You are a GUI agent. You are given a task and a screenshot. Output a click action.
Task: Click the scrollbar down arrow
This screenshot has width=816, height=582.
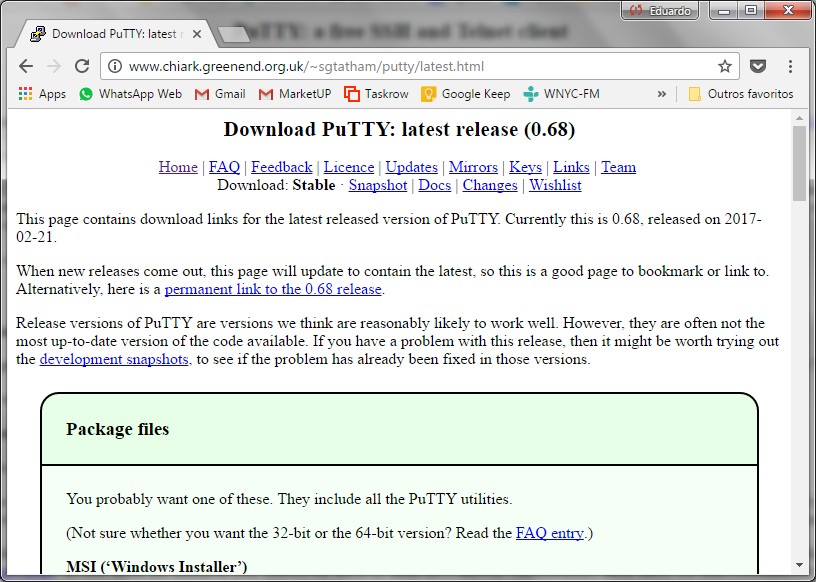(x=799, y=565)
